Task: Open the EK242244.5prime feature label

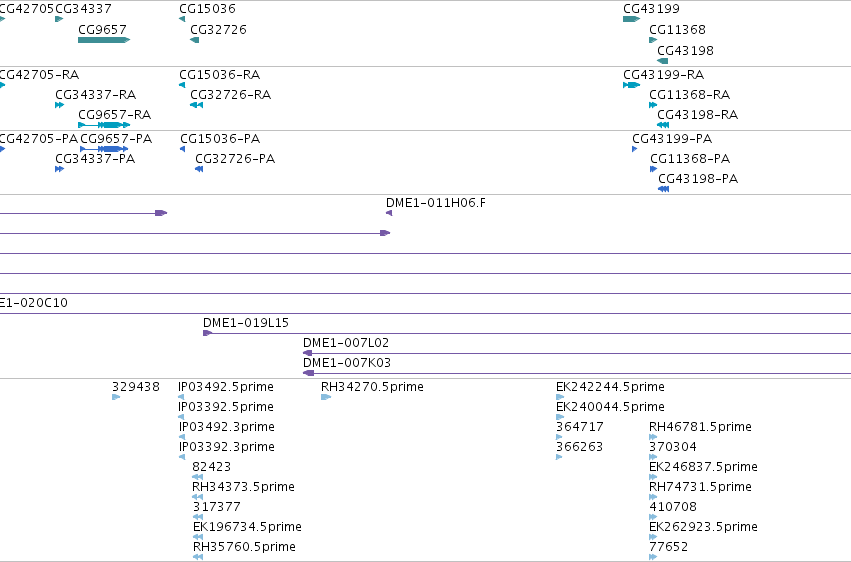Action: 610,387
